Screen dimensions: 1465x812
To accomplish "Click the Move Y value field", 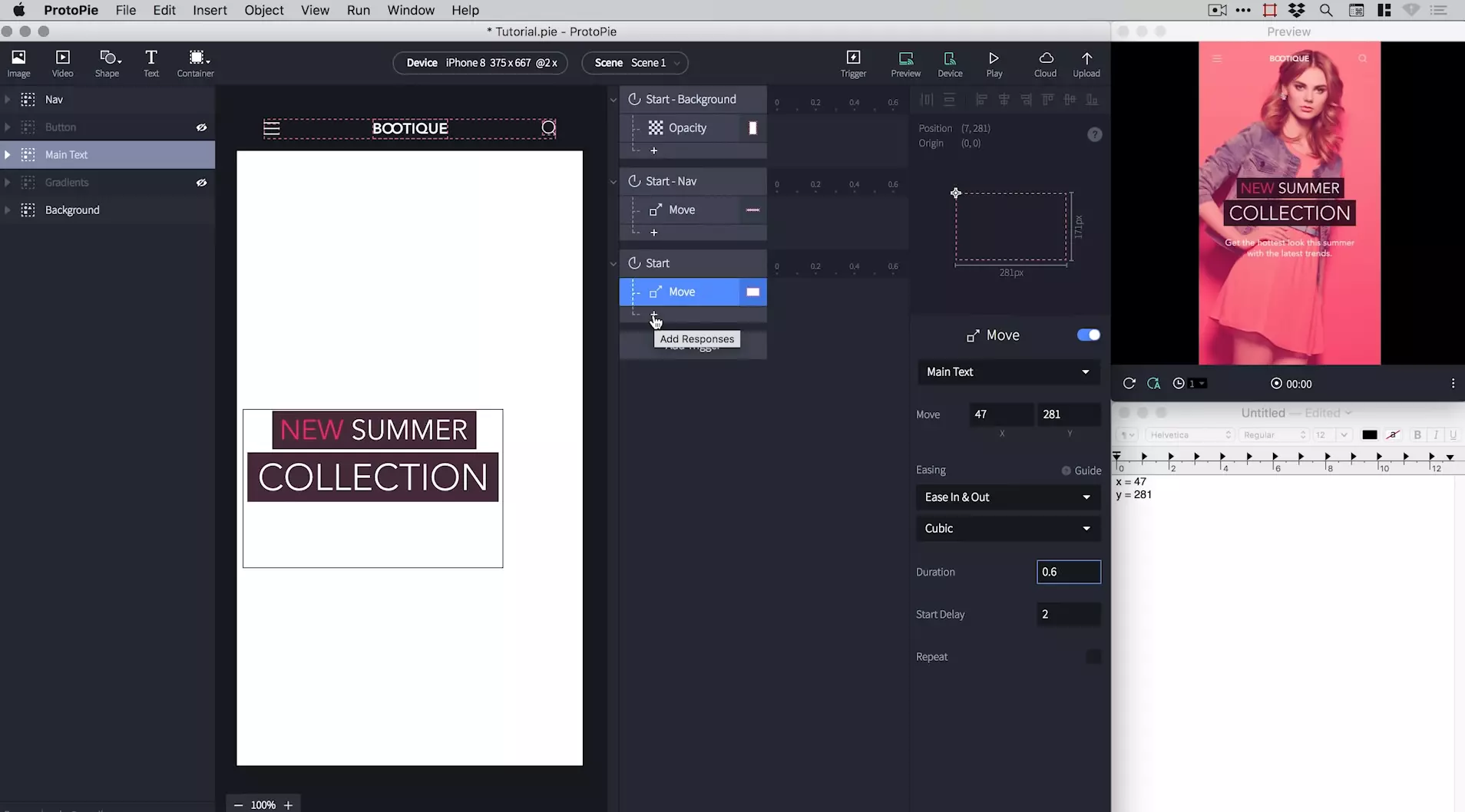I will [1069, 414].
